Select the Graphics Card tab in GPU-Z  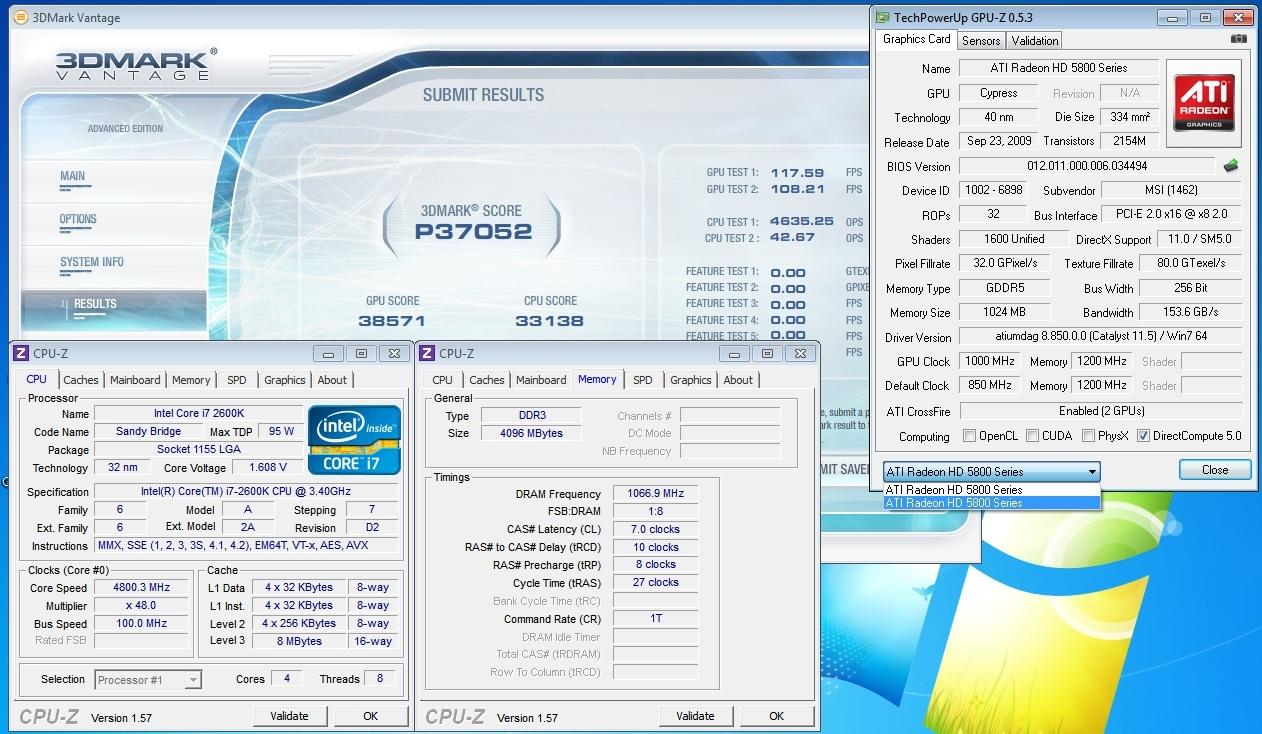(916, 39)
